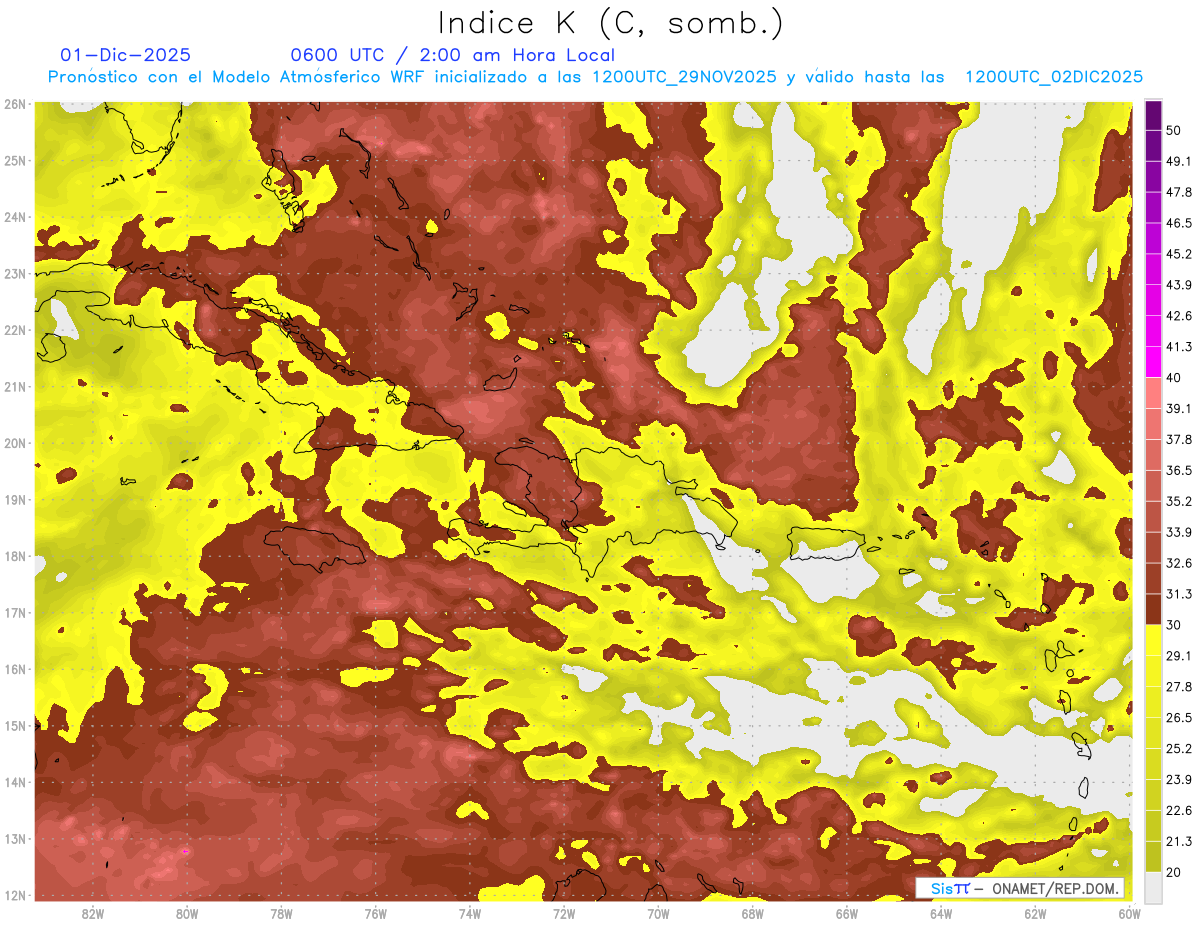Image resolution: width=1200 pixels, height=927 pixels.
Task: Click the dark purple swatch above 50
Action: click(1153, 116)
